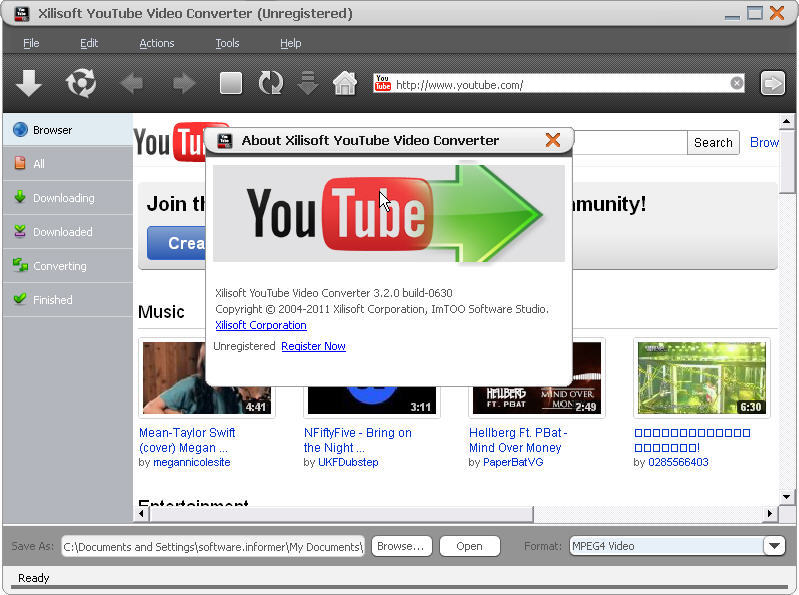Open the Actions menu

tap(157, 43)
